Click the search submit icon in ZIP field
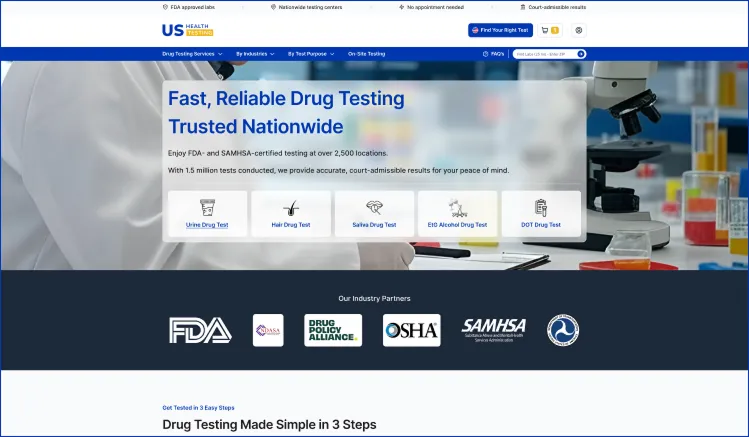Viewport: 749px width, 437px height. pyautogui.click(x=581, y=54)
